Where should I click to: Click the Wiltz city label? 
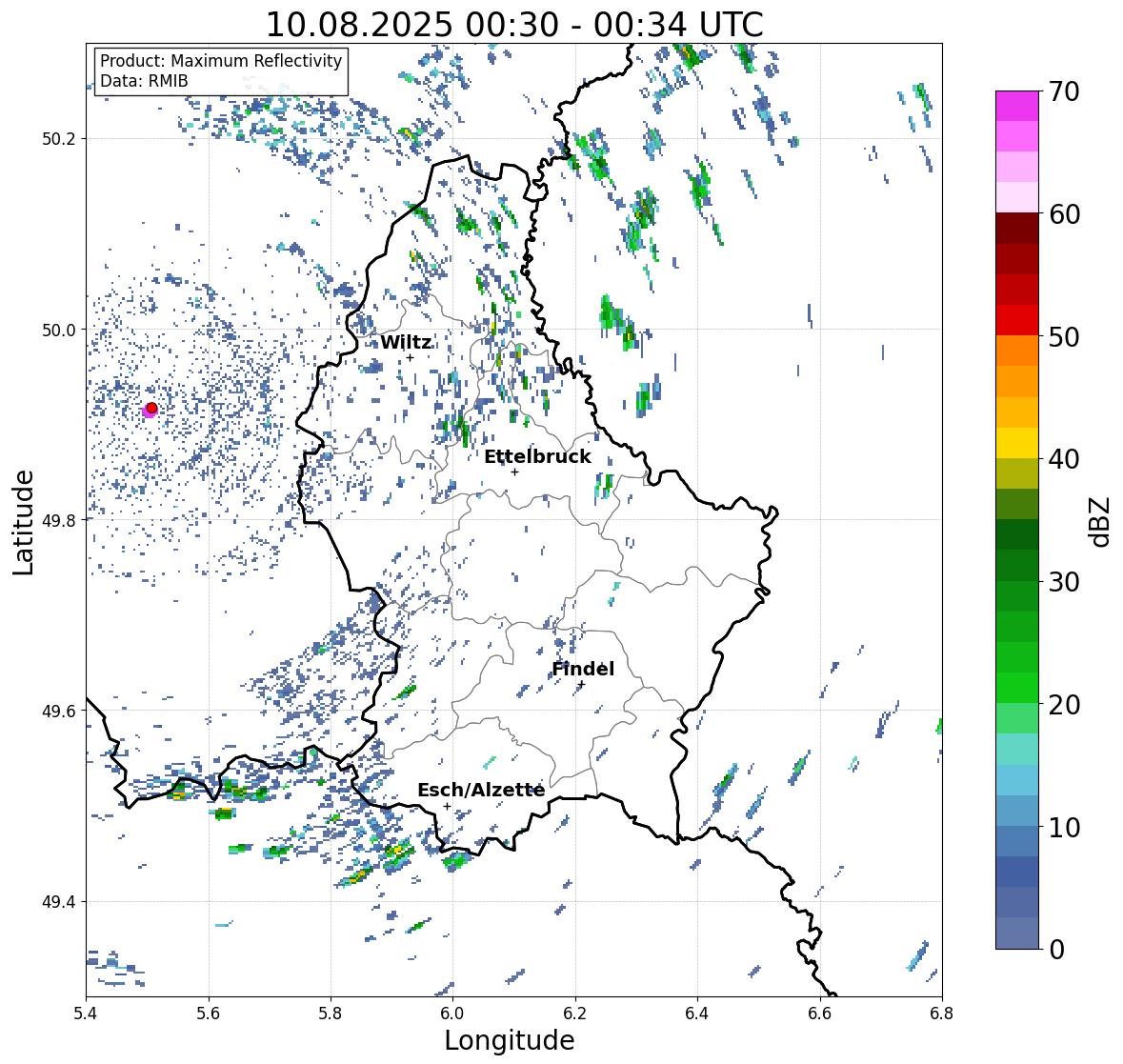tap(406, 342)
